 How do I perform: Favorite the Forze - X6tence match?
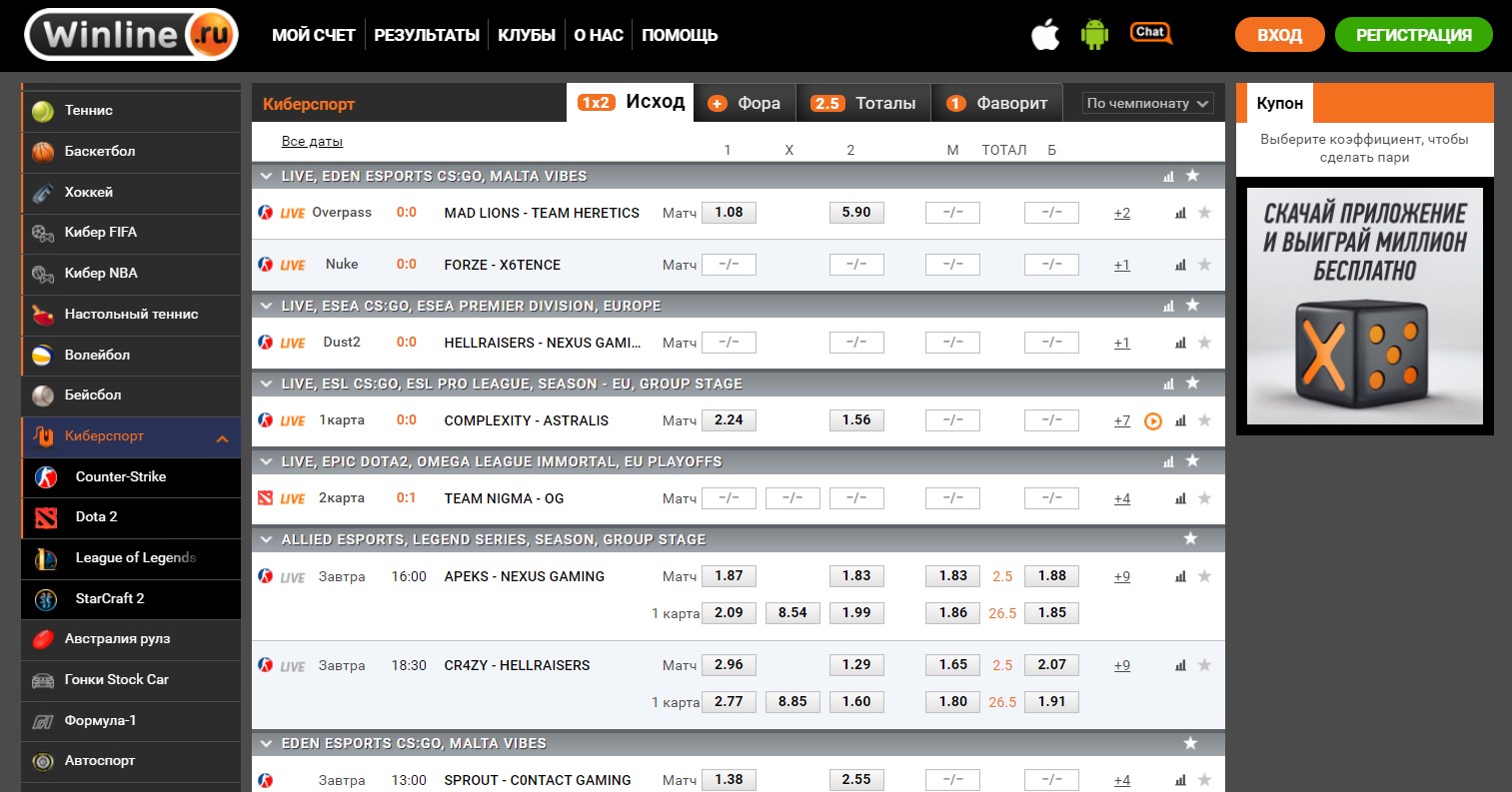[1204, 265]
